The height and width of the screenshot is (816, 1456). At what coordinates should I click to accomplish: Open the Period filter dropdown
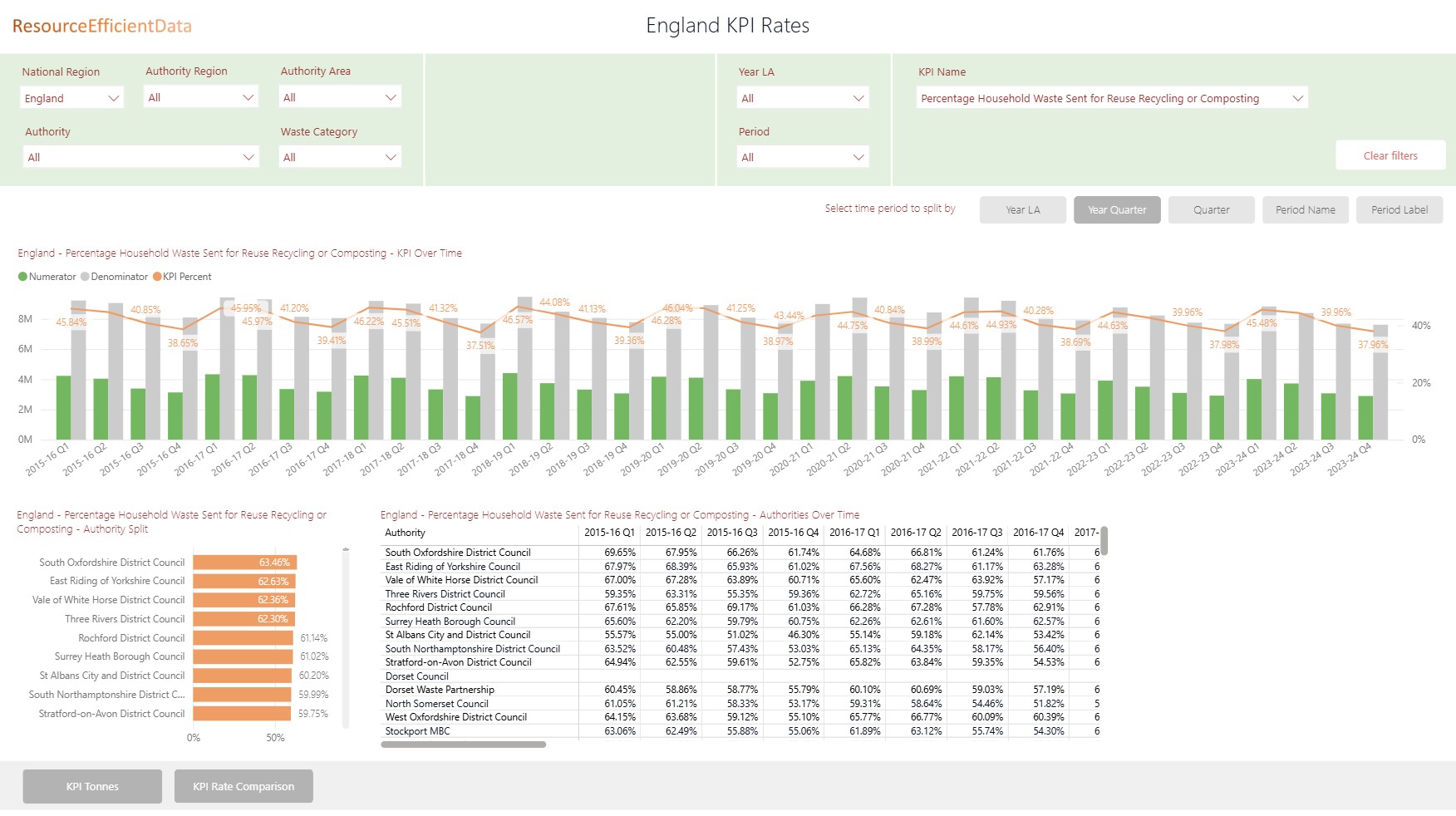802,157
